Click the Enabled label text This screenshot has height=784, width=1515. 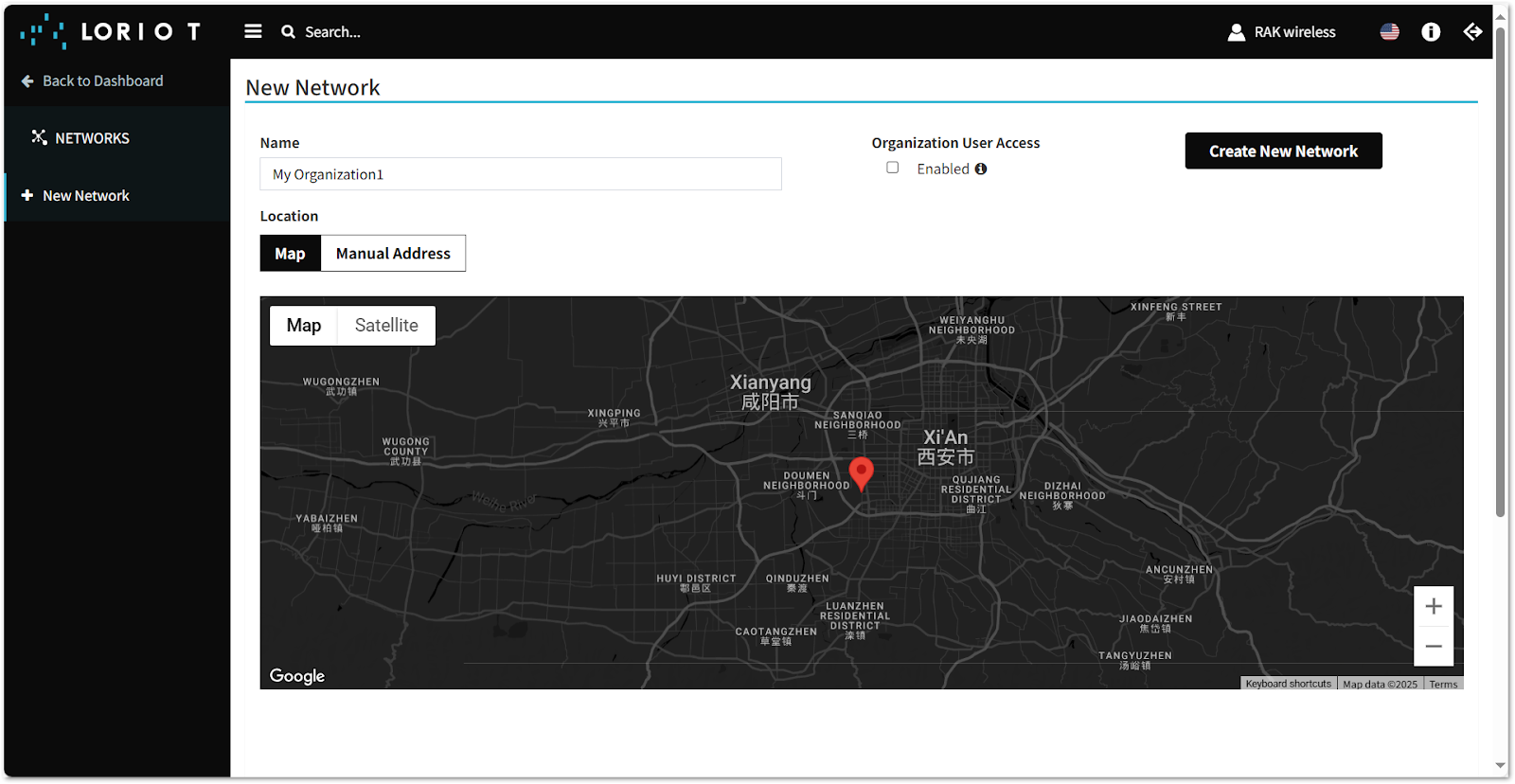click(943, 169)
